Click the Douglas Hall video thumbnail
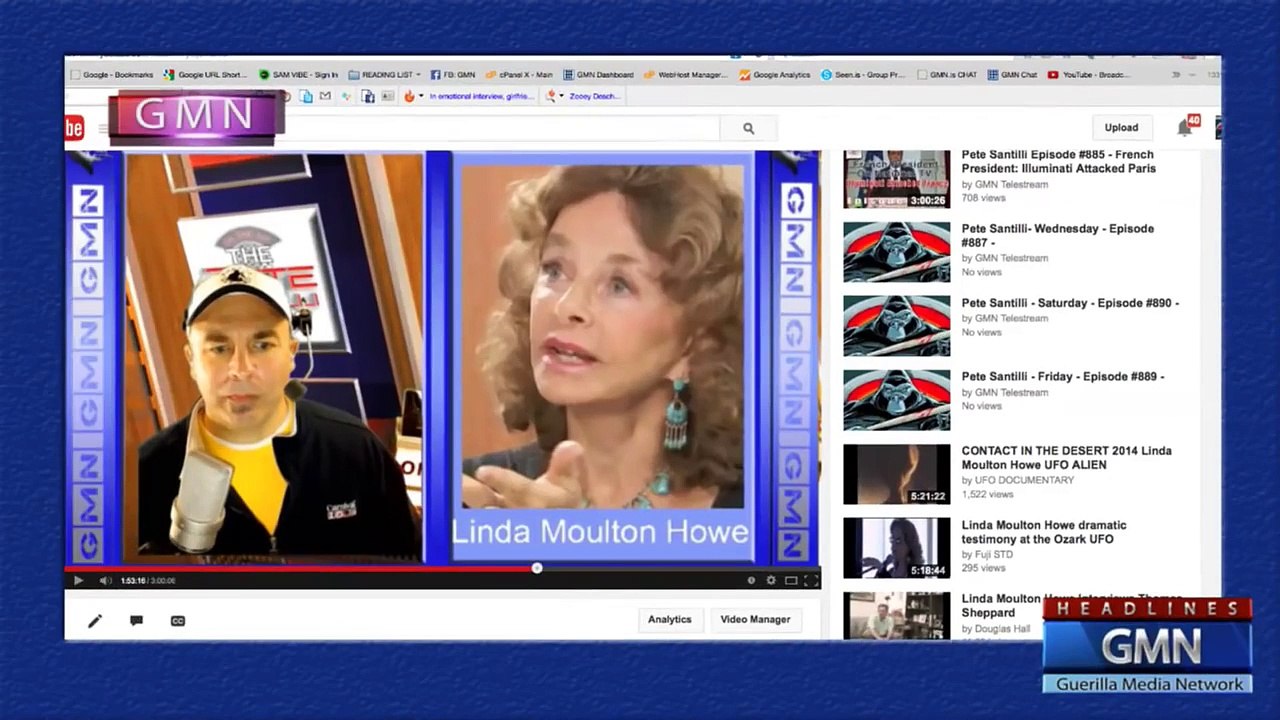This screenshot has height=720, width=1280. (897, 615)
